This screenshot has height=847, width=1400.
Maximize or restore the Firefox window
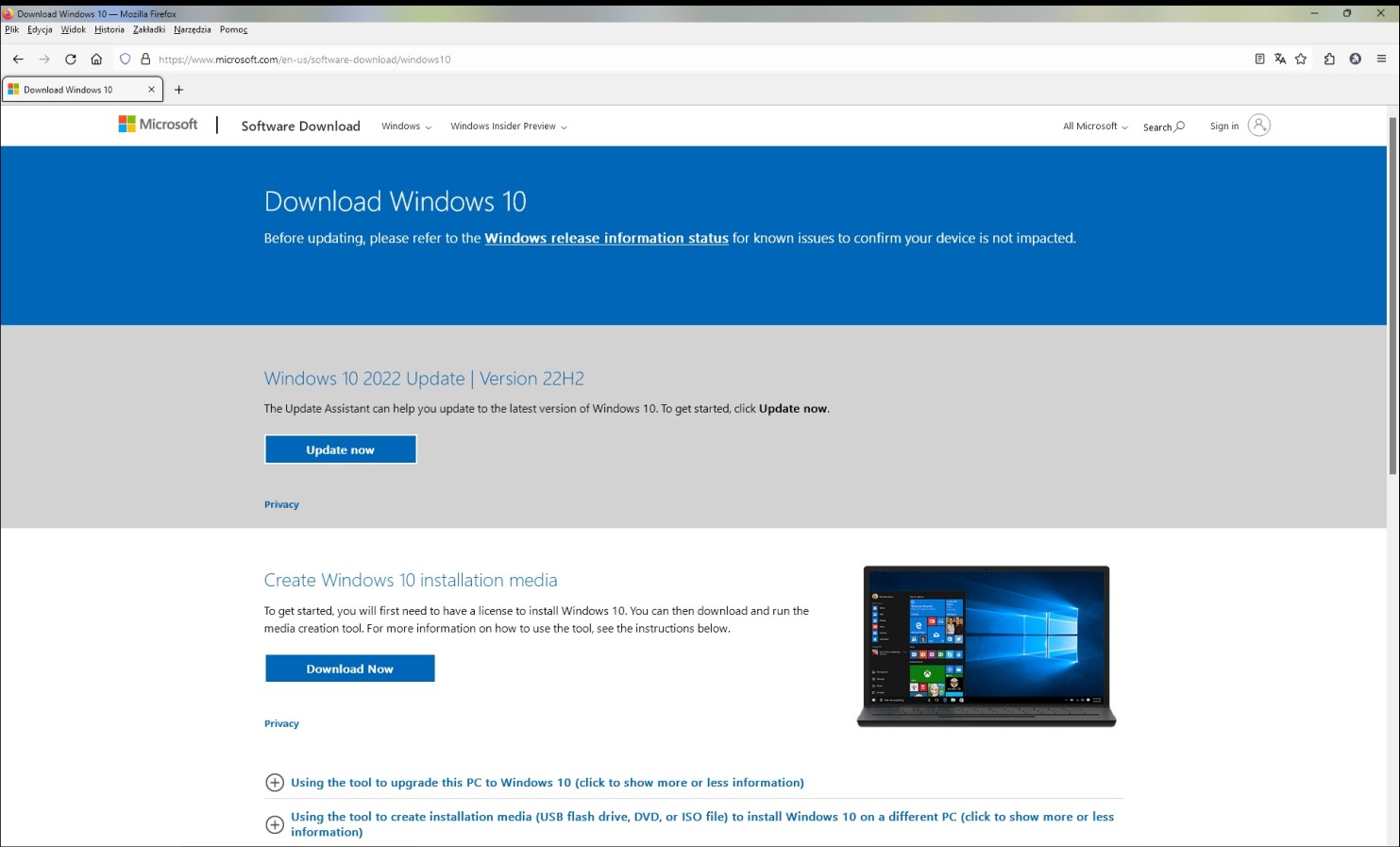(x=1347, y=13)
